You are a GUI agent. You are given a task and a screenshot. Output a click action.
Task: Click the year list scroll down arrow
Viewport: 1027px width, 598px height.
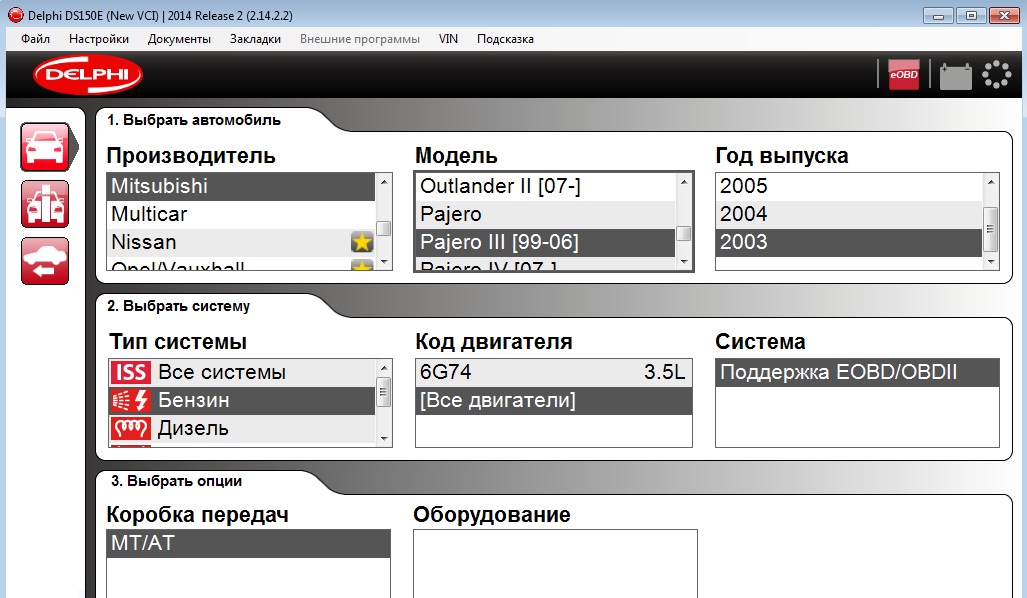(x=991, y=262)
